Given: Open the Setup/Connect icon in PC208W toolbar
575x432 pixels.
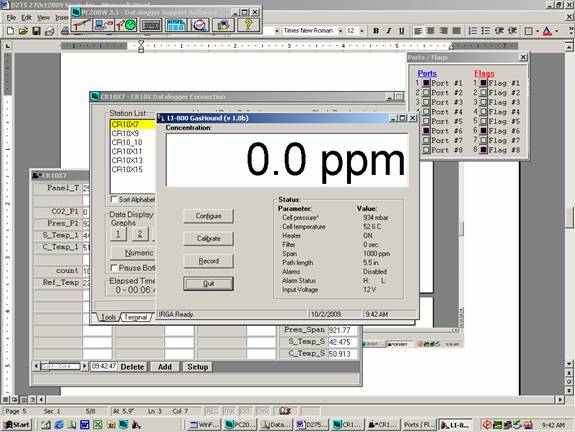Looking at the screenshot, I should (81, 25).
